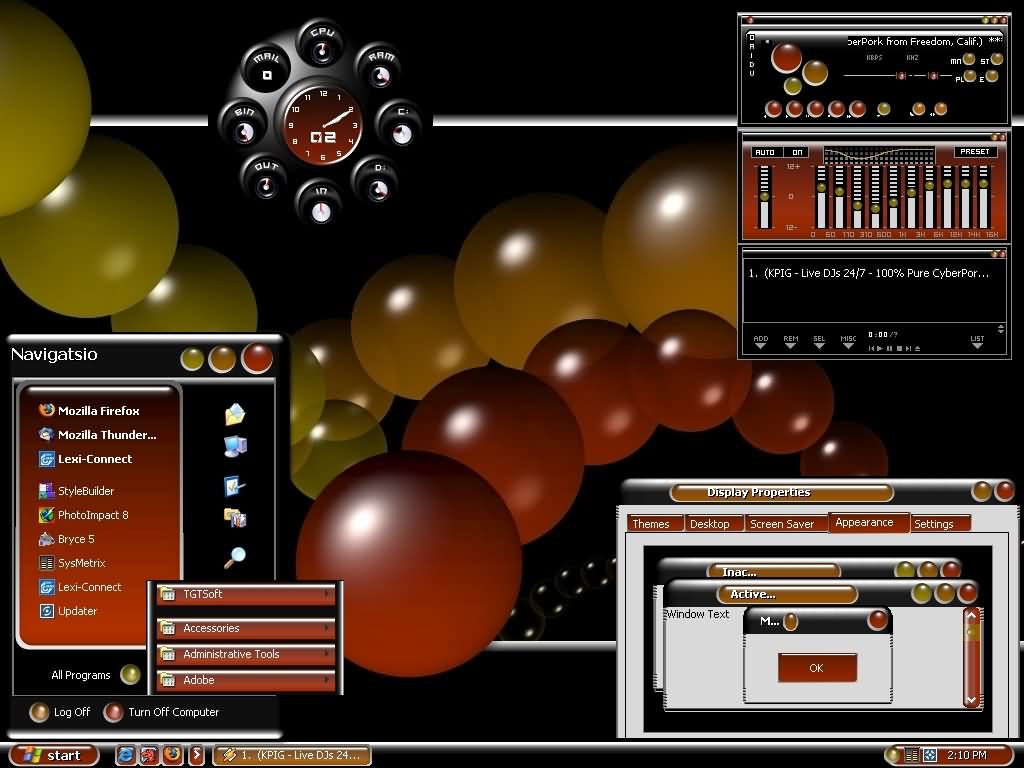Open PhotoImpact 8
1024x768 pixels.
[84, 515]
